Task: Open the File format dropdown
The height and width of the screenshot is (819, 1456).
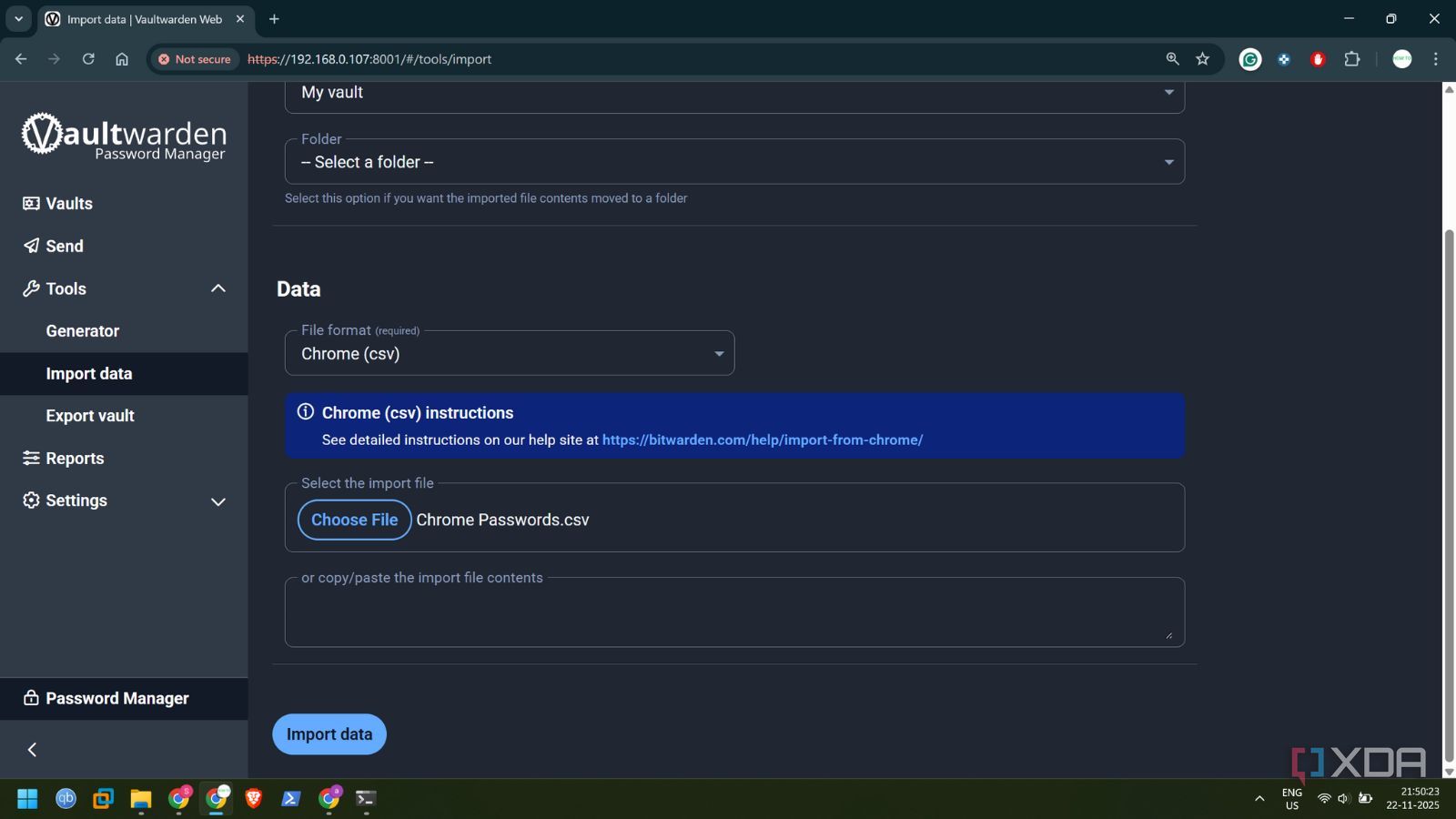Action: (510, 354)
